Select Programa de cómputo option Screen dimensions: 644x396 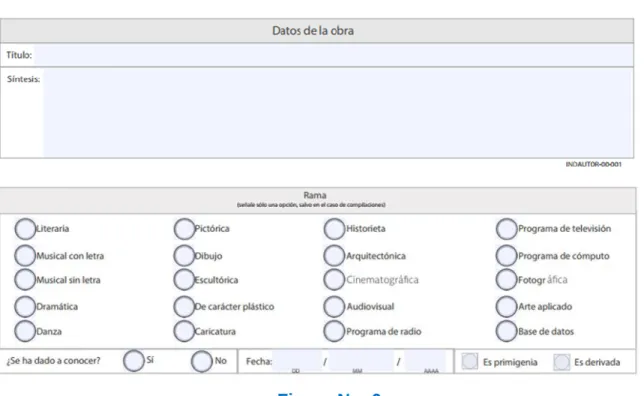pos(506,256)
